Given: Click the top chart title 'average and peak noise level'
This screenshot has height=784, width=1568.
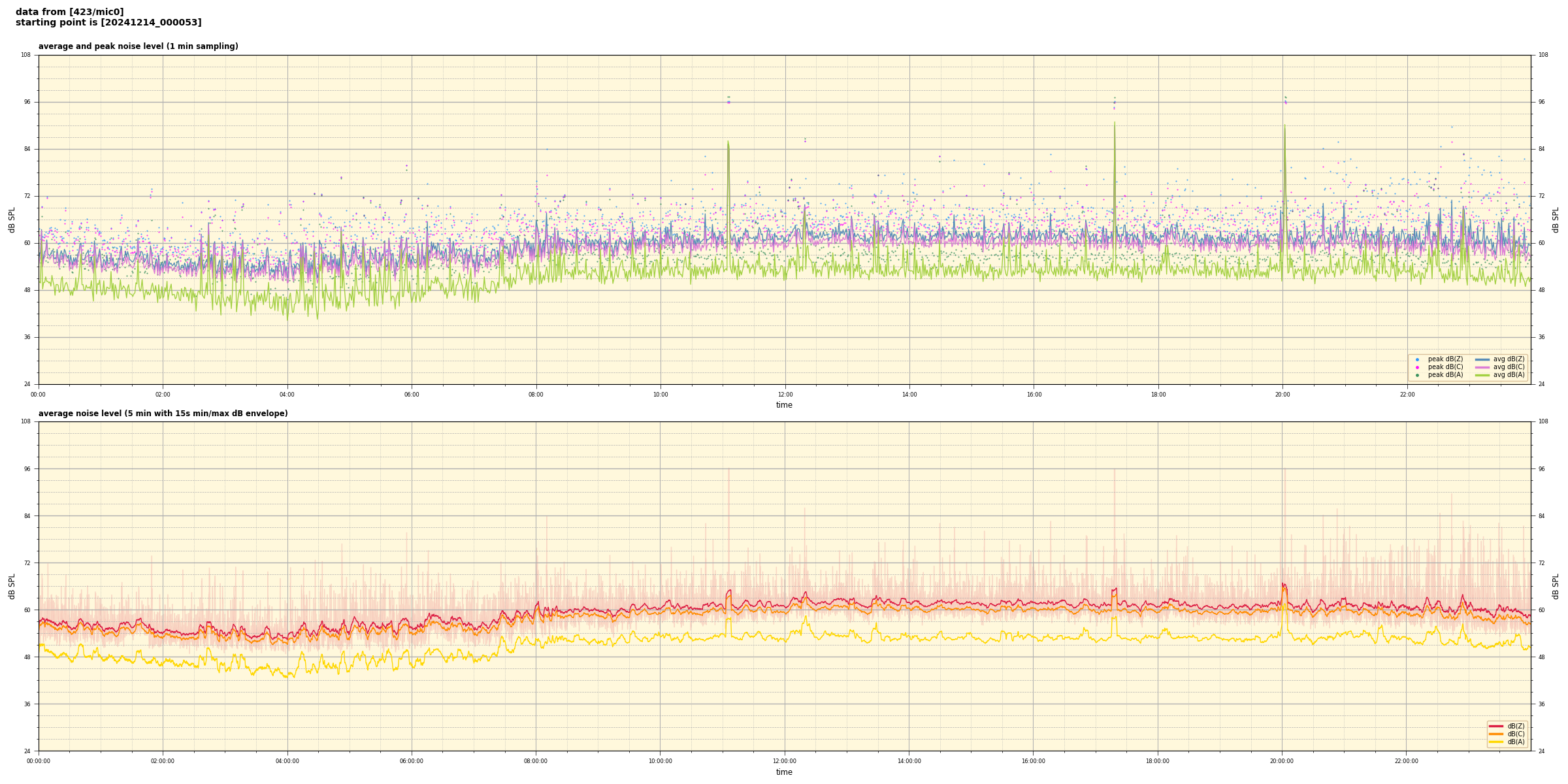Looking at the screenshot, I should point(138,46).
